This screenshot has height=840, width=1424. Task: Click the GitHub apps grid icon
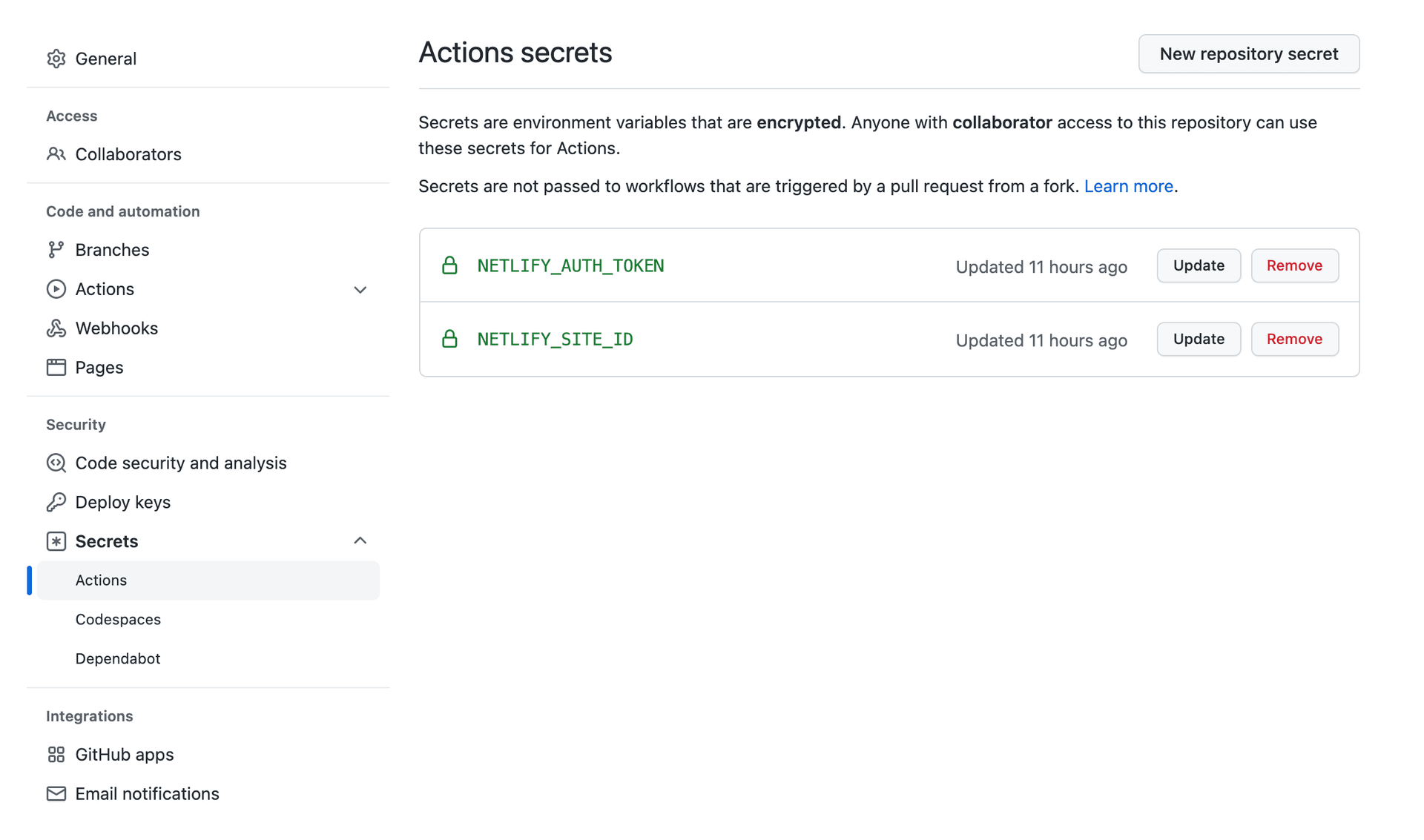click(56, 754)
